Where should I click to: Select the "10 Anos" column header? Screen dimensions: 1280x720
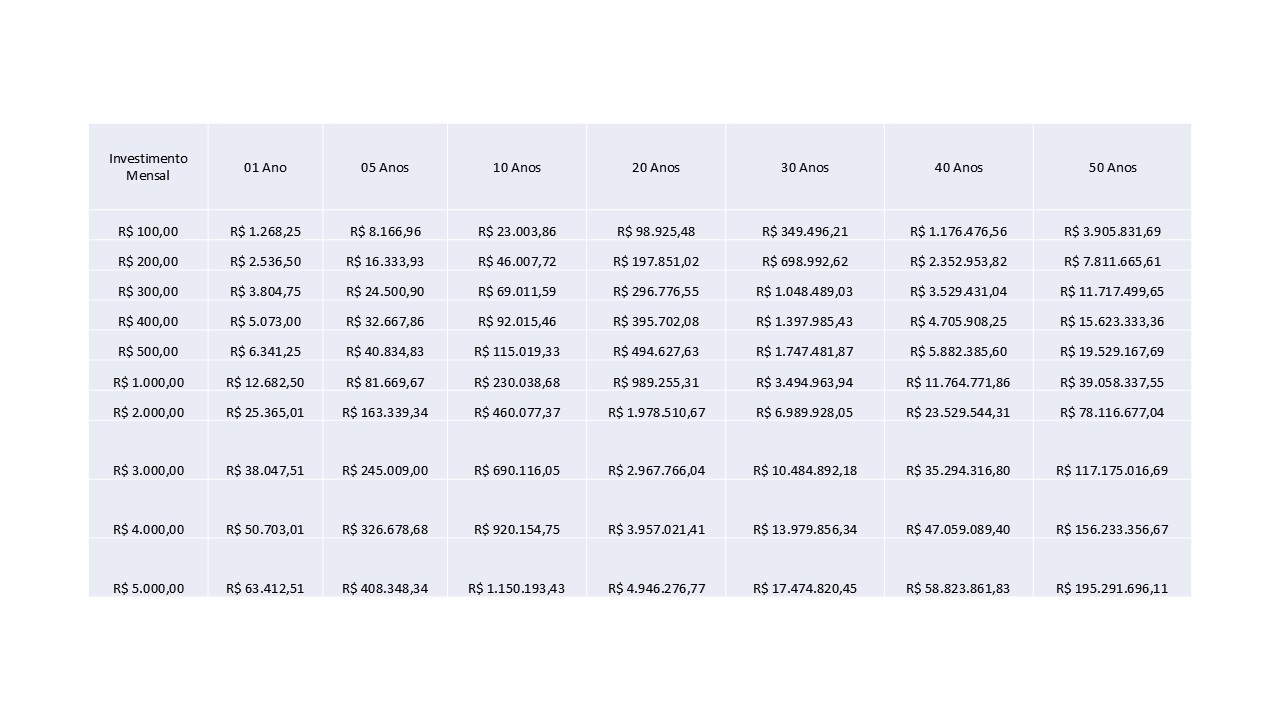[517, 168]
